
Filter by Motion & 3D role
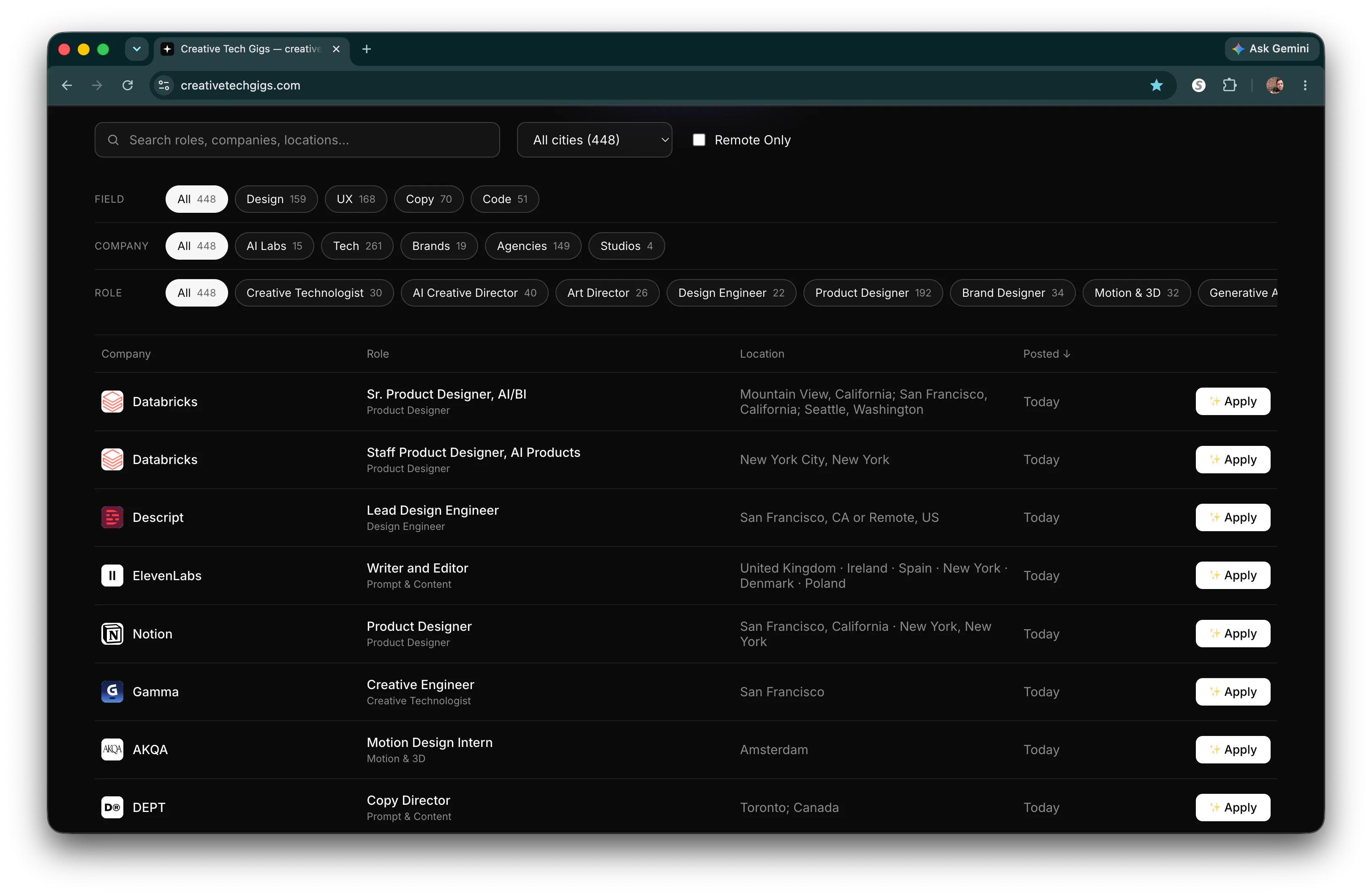(1137, 293)
